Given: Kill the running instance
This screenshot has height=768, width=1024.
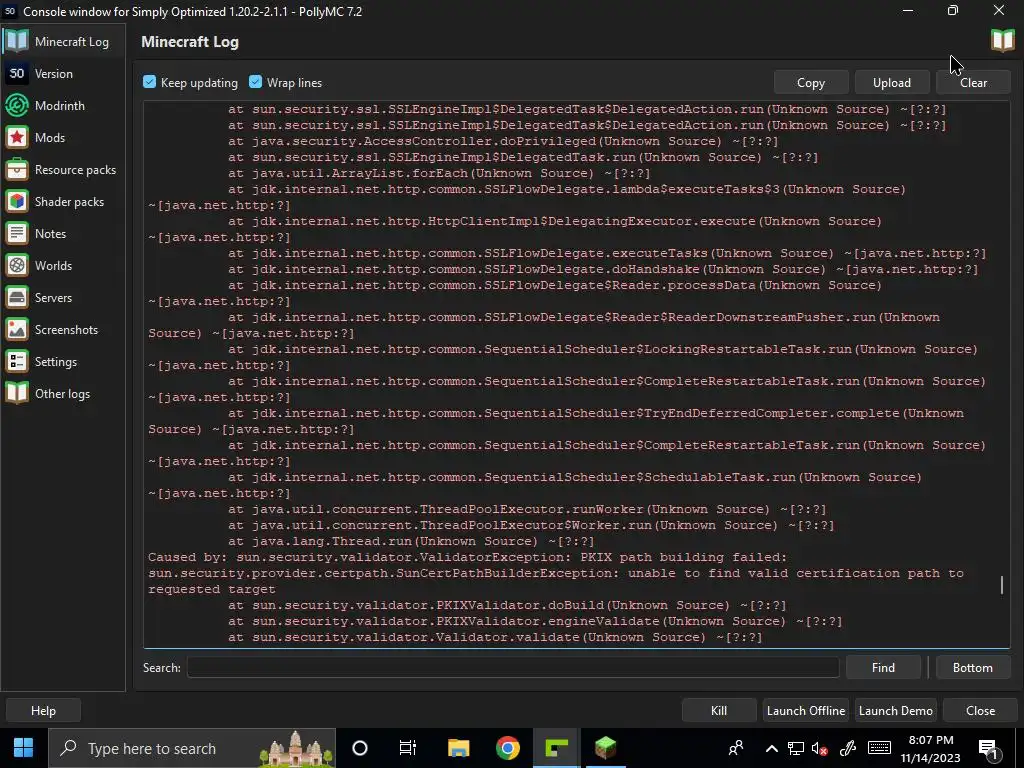Looking at the screenshot, I should click(x=719, y=711).
